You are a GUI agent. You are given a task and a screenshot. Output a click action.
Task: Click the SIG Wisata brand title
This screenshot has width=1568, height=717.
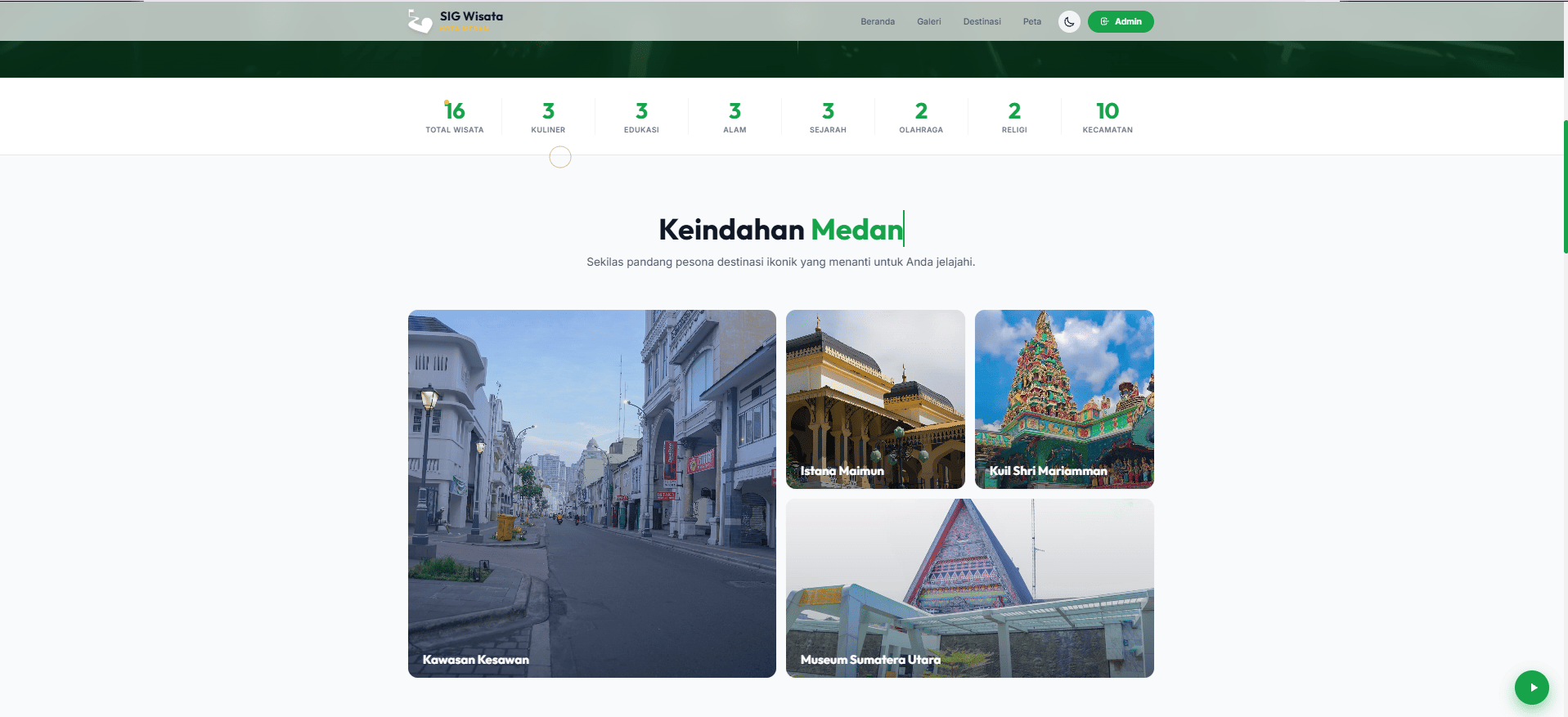[471, 16]
